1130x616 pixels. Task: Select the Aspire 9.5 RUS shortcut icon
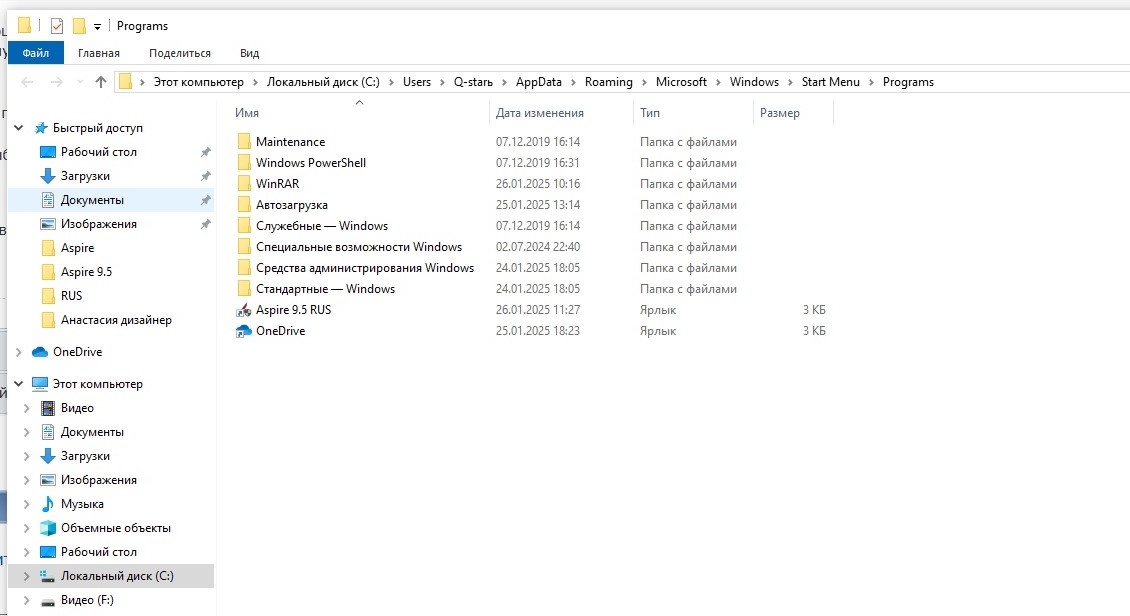[x=244, y=310]
